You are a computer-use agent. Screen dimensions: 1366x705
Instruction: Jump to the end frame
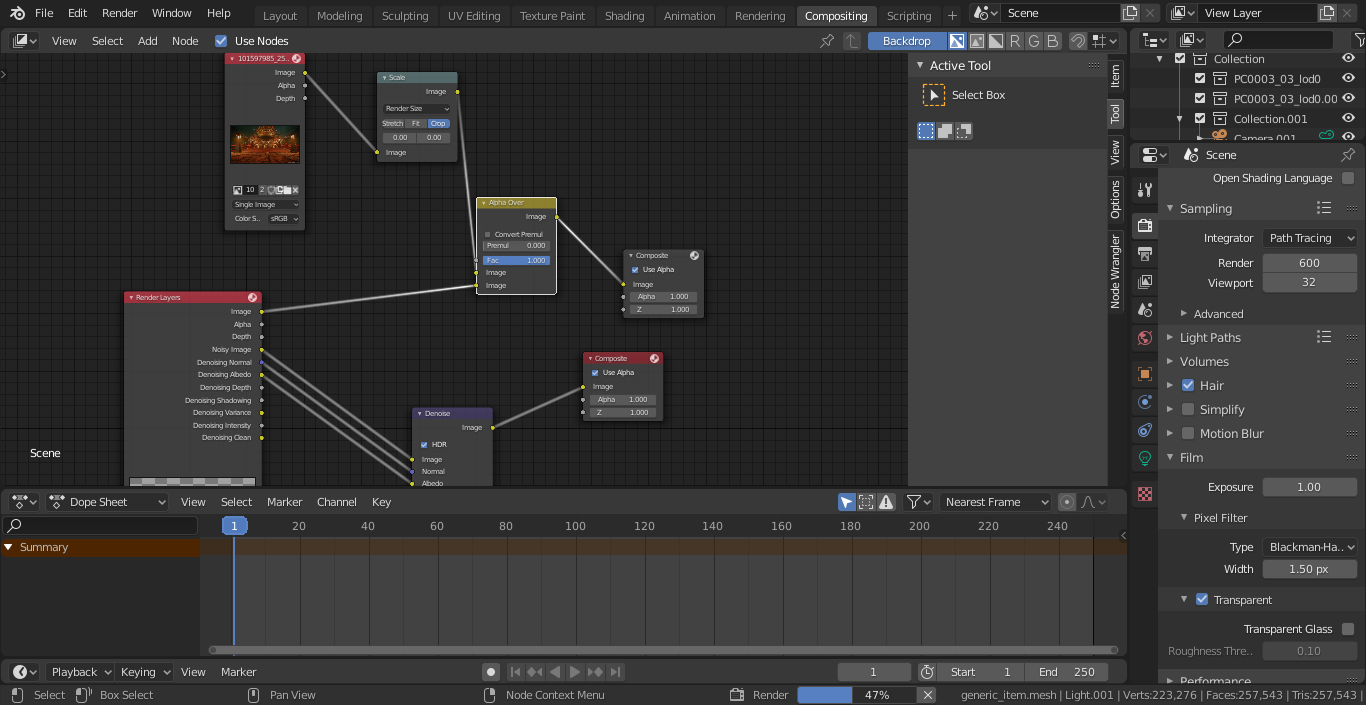click(x=616, y=672)
